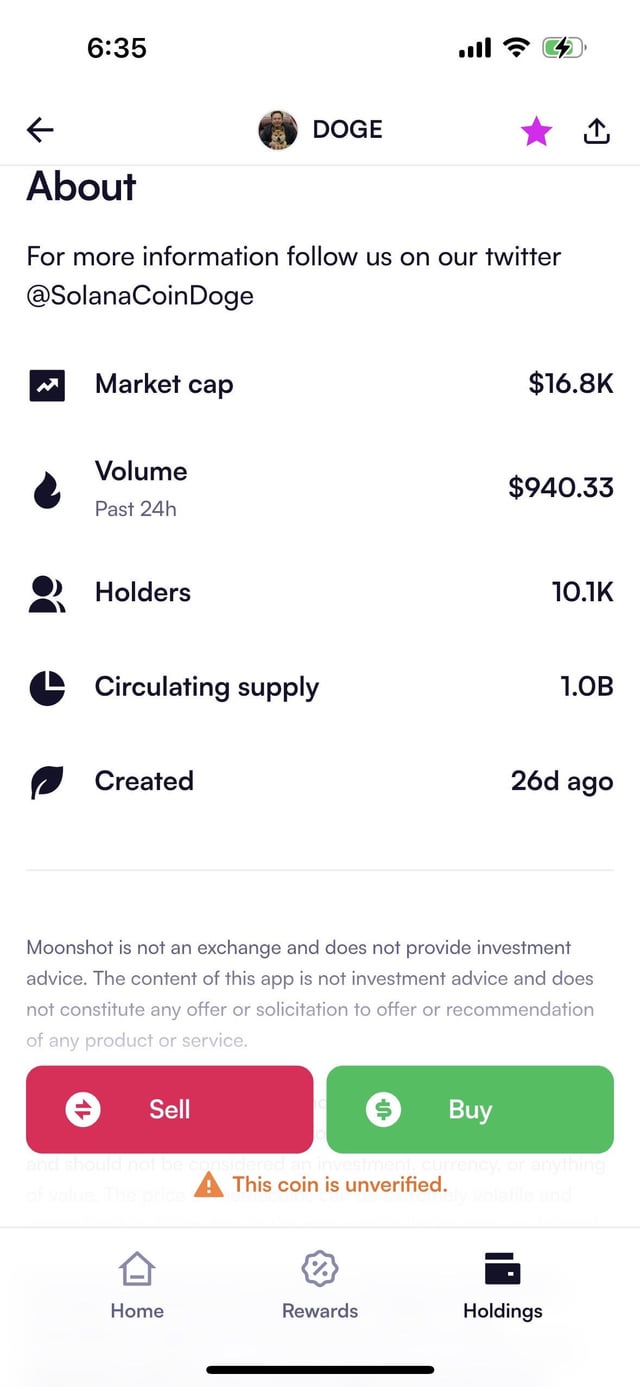
Task: Tap the DOGE title text
Action: (x=347, y=130)
